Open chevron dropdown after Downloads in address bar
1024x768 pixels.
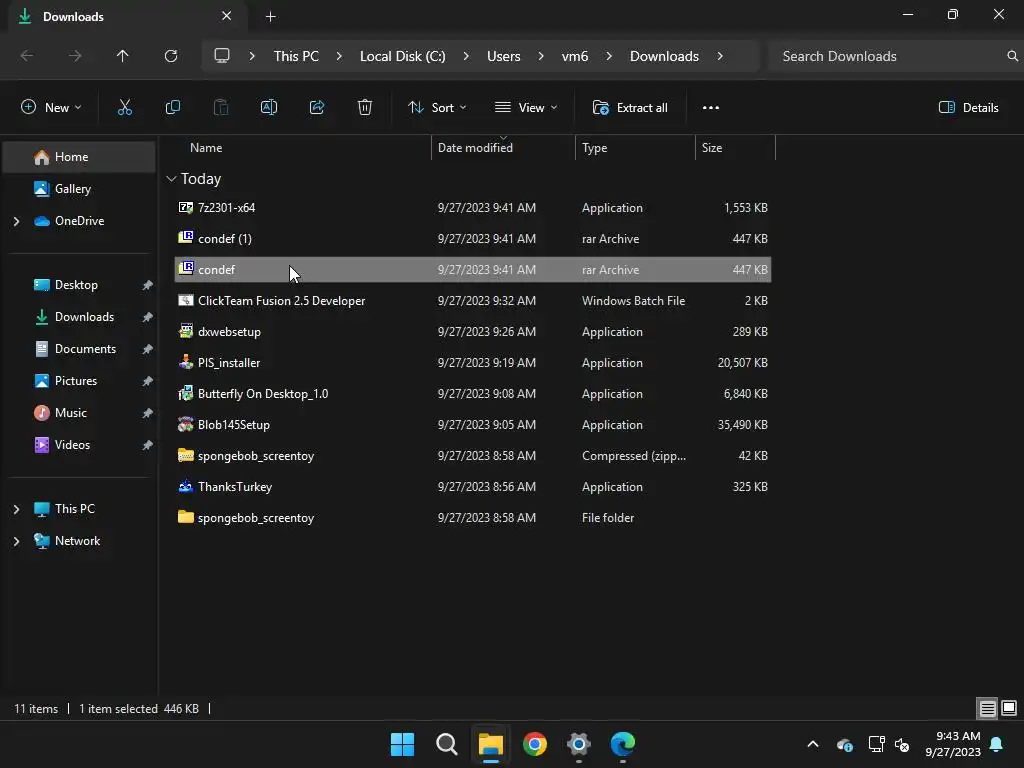(x=720, y=56)
